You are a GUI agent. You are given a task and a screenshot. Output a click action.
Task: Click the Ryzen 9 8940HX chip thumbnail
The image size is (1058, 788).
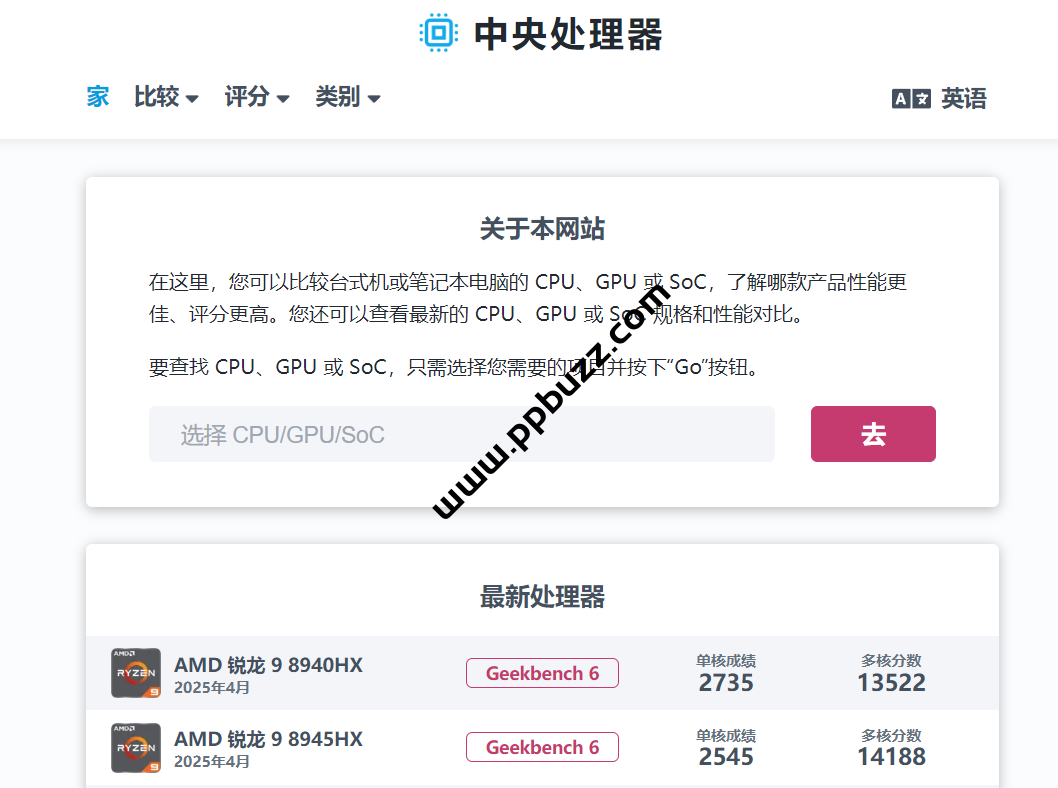[x=136, y=673]
